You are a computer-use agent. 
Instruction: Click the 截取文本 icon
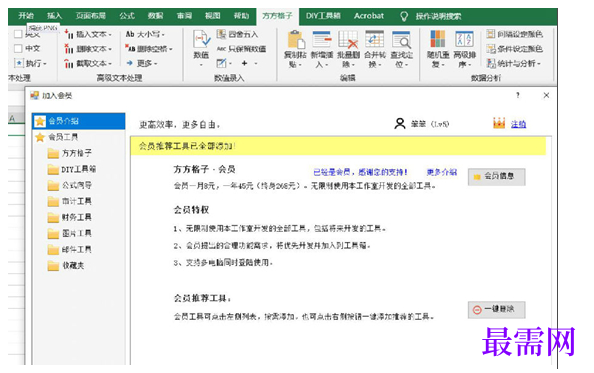(69, 64)
